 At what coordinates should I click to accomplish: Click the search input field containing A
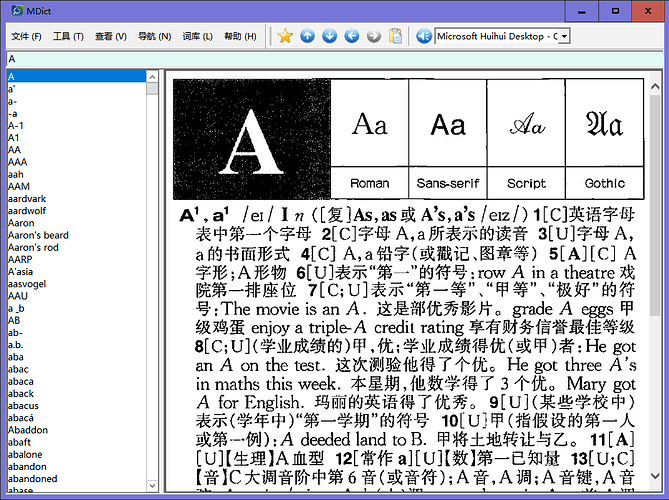click(x=334, y=59)
